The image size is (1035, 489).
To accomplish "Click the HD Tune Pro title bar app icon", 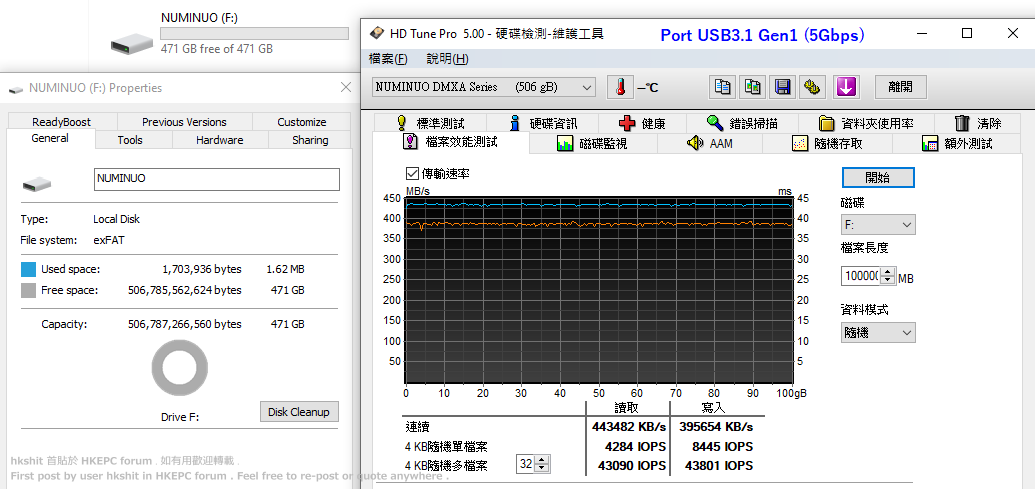I will [x=376, y=33].
